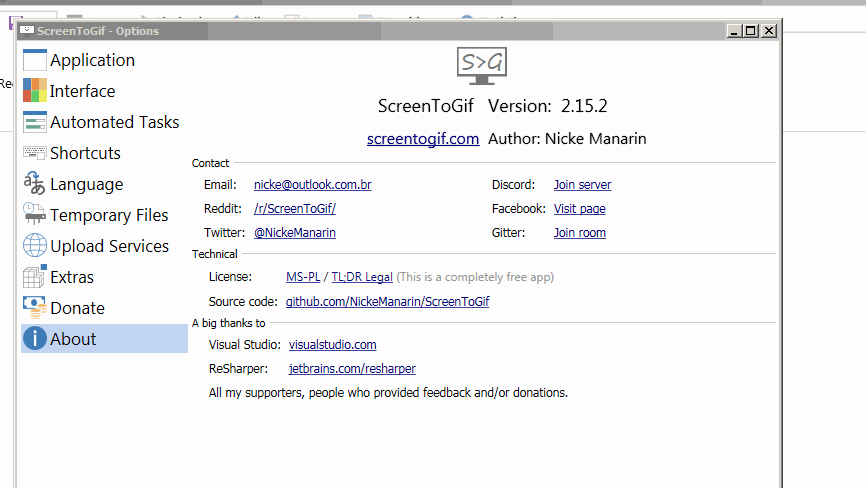The width and height of the screenshot is (866, 488).
Task: Maximize the Options window
Action: click(x=751, y=31)
